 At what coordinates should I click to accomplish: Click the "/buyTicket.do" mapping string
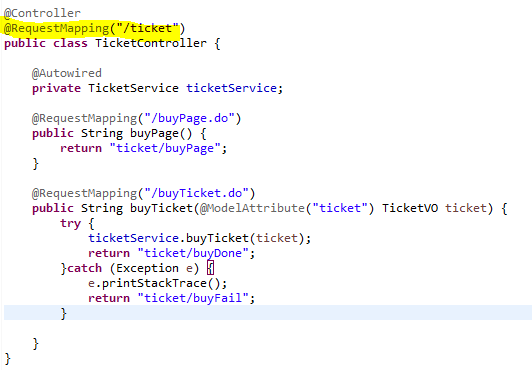click(x=196, y=193)
